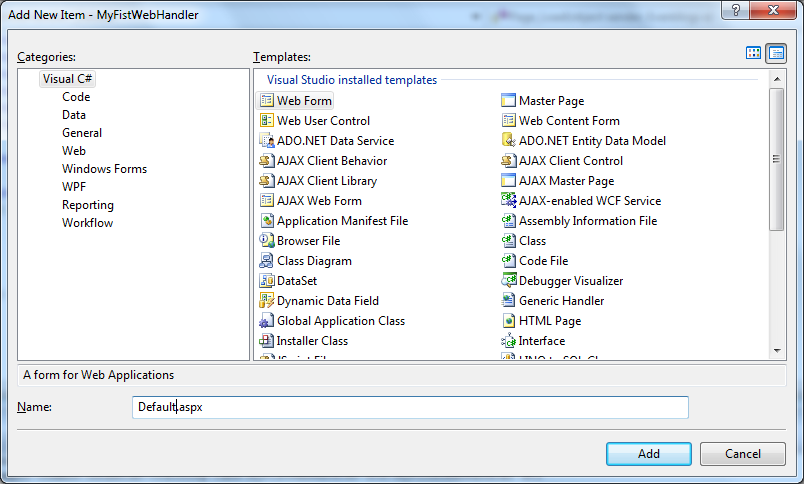Select the Visual C# category node
This screenshot has height=484, width=804.
click(x=68, y=79)
